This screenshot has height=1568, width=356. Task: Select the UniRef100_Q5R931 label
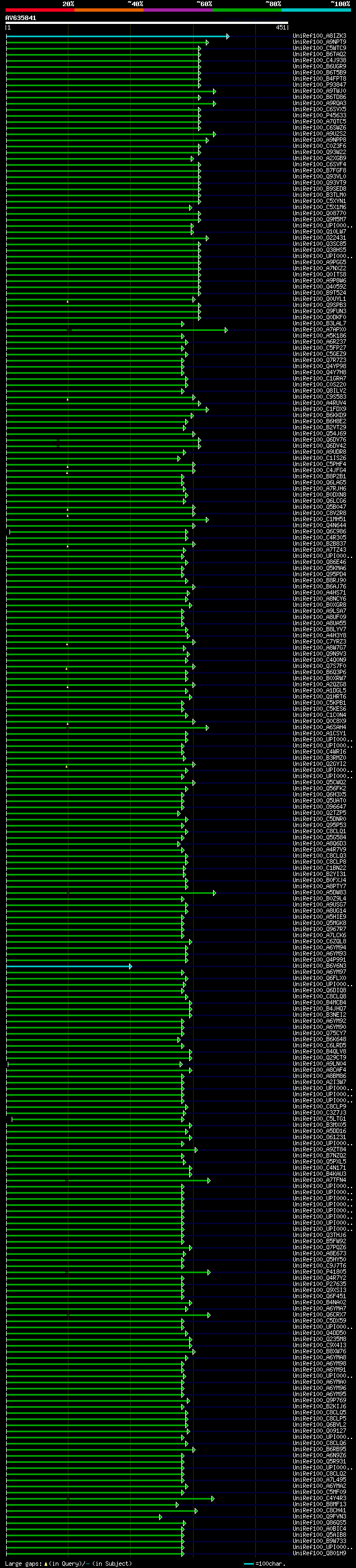319,1461
